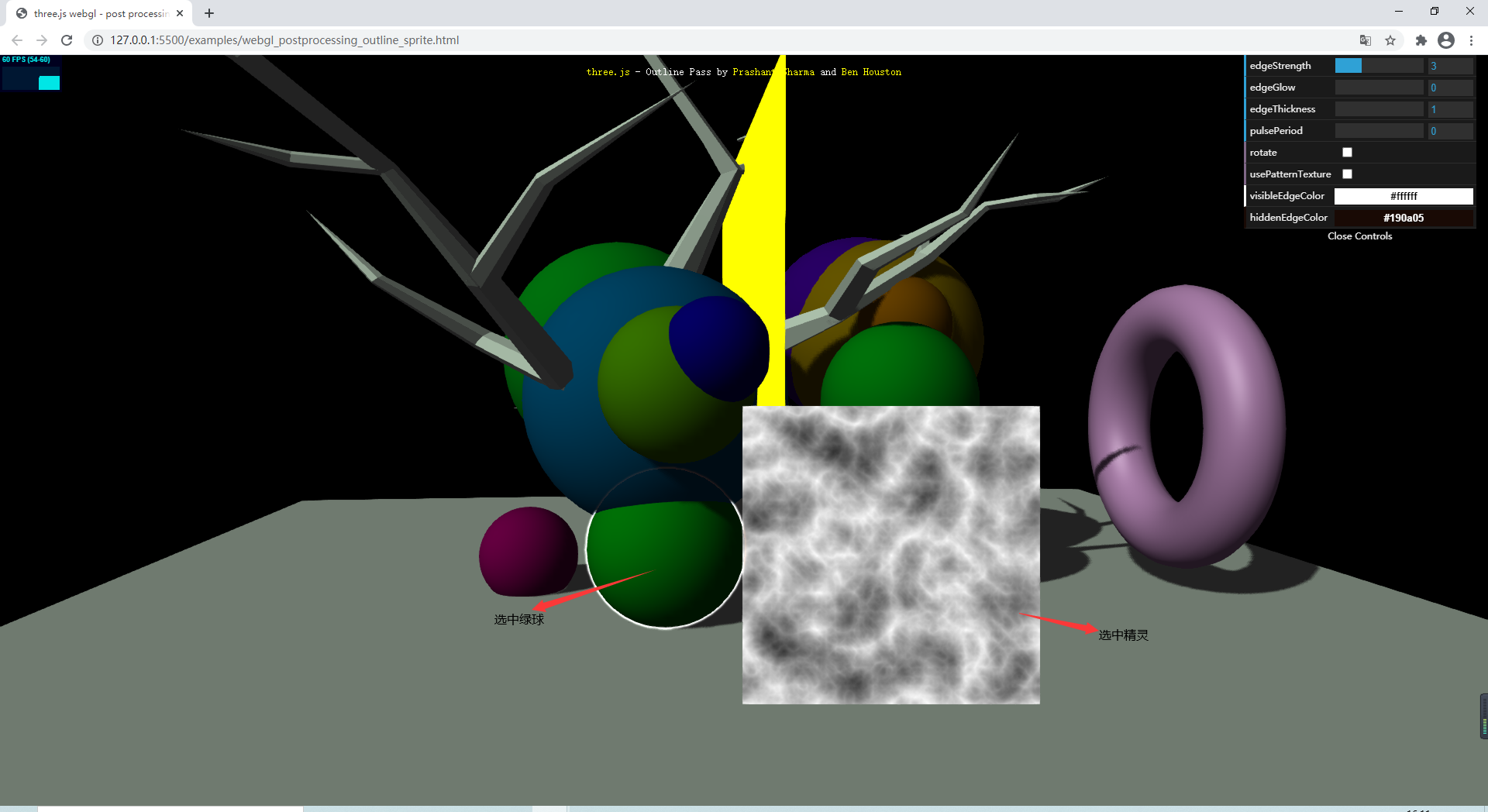
Task: Enable usePatternTexture option
Action: click(x=1347, y=174)
